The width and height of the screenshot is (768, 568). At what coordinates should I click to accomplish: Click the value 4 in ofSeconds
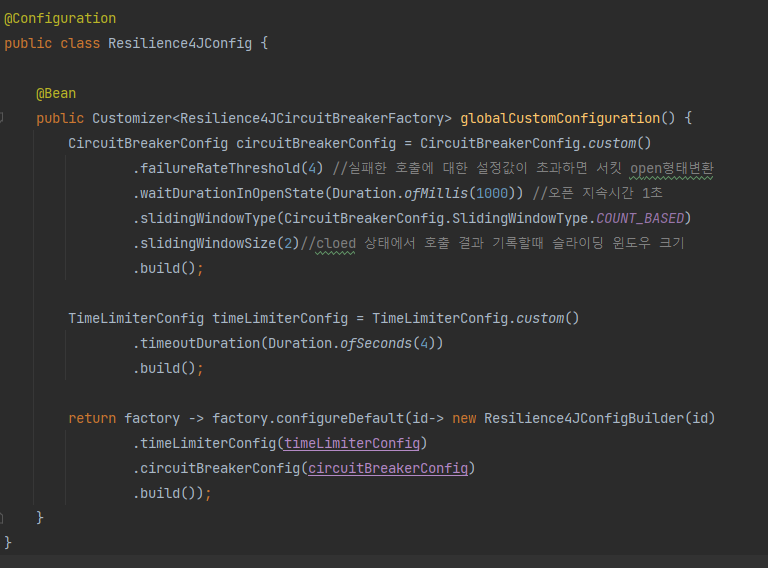click(424, 343)
